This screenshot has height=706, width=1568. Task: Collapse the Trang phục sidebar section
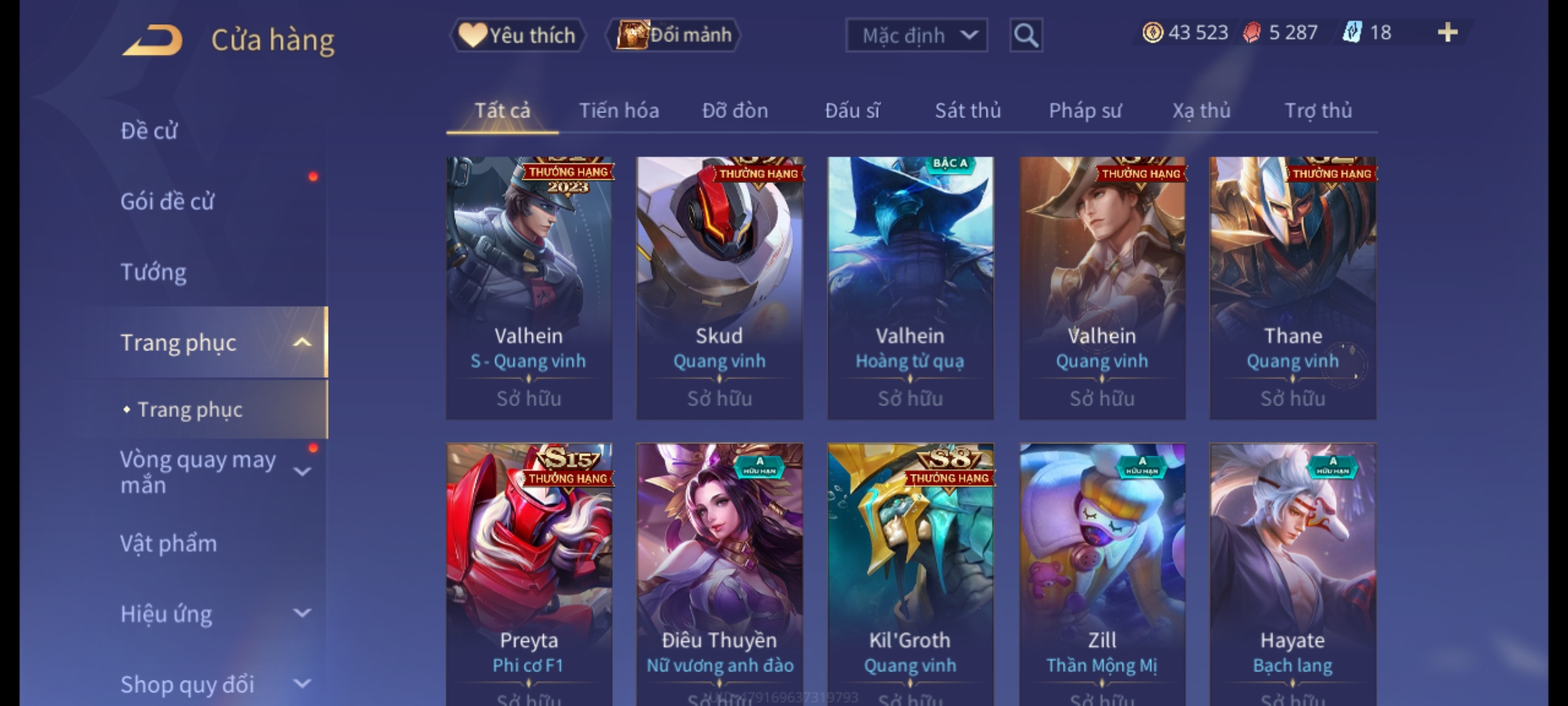click(302, 343)
